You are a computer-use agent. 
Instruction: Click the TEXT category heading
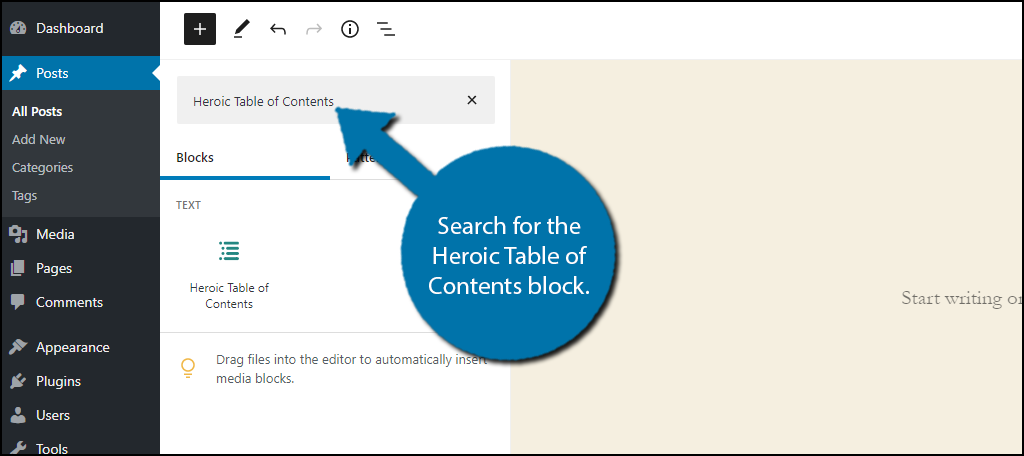(x=188, y=205)
